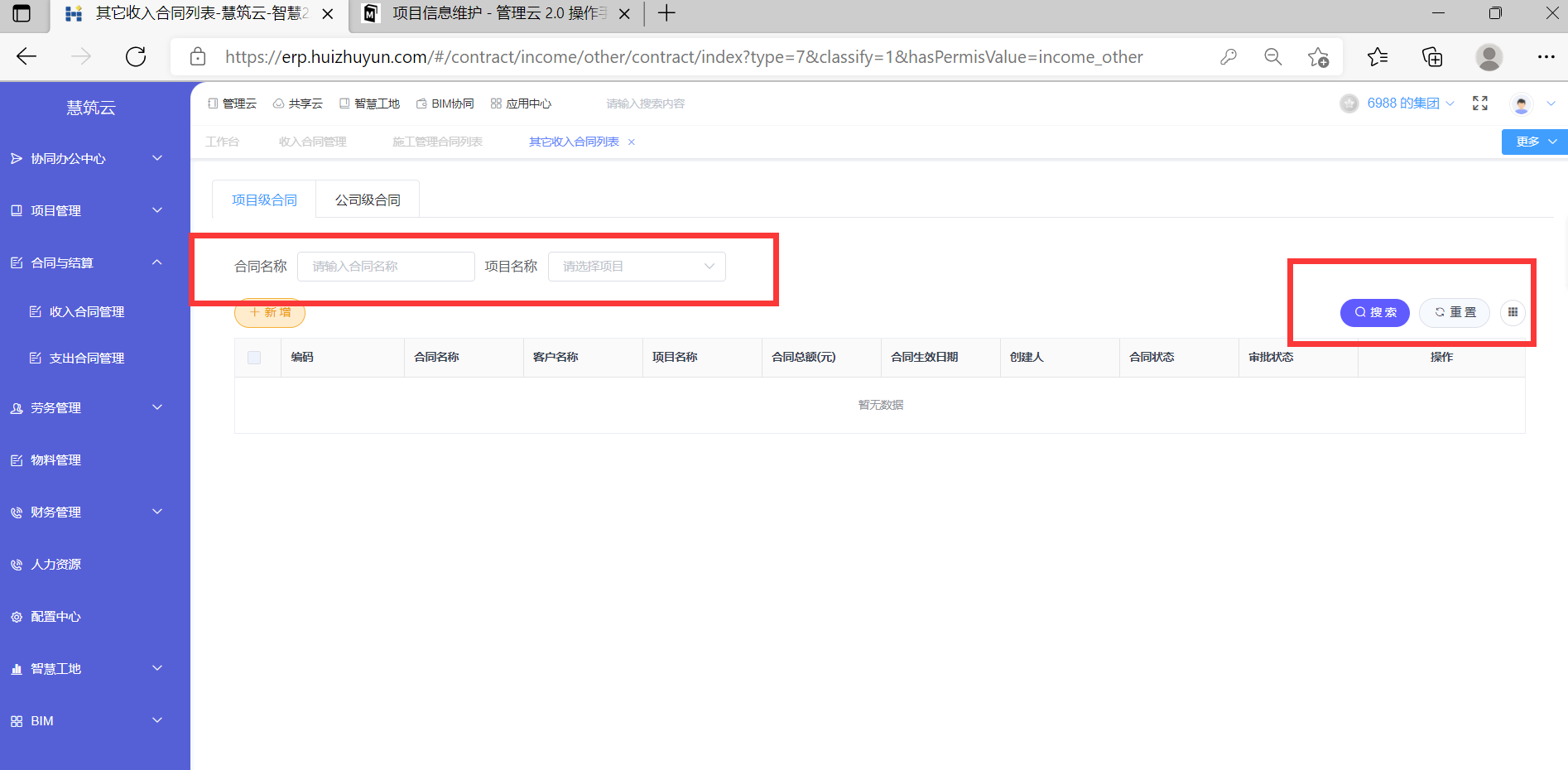Toggle the select-all table checkbox

(254, 358)
